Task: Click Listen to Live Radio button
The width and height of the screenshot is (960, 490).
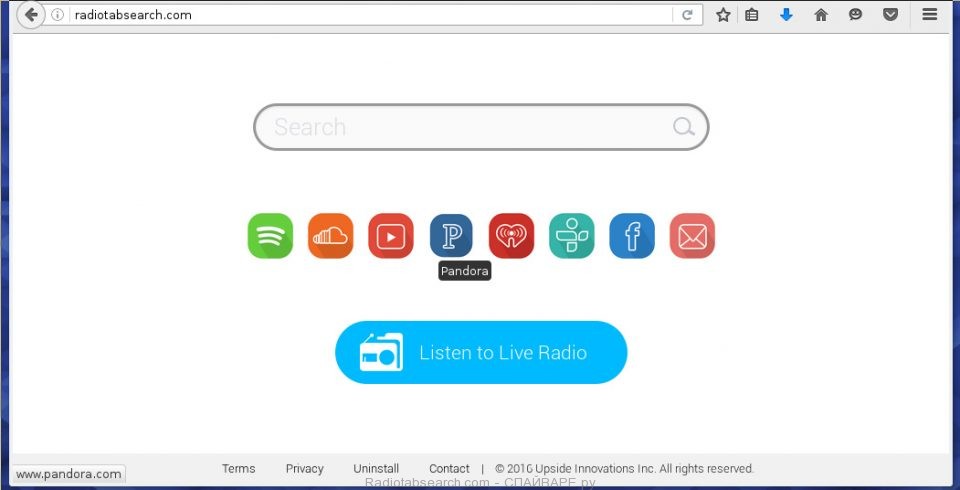Action: 481,352
